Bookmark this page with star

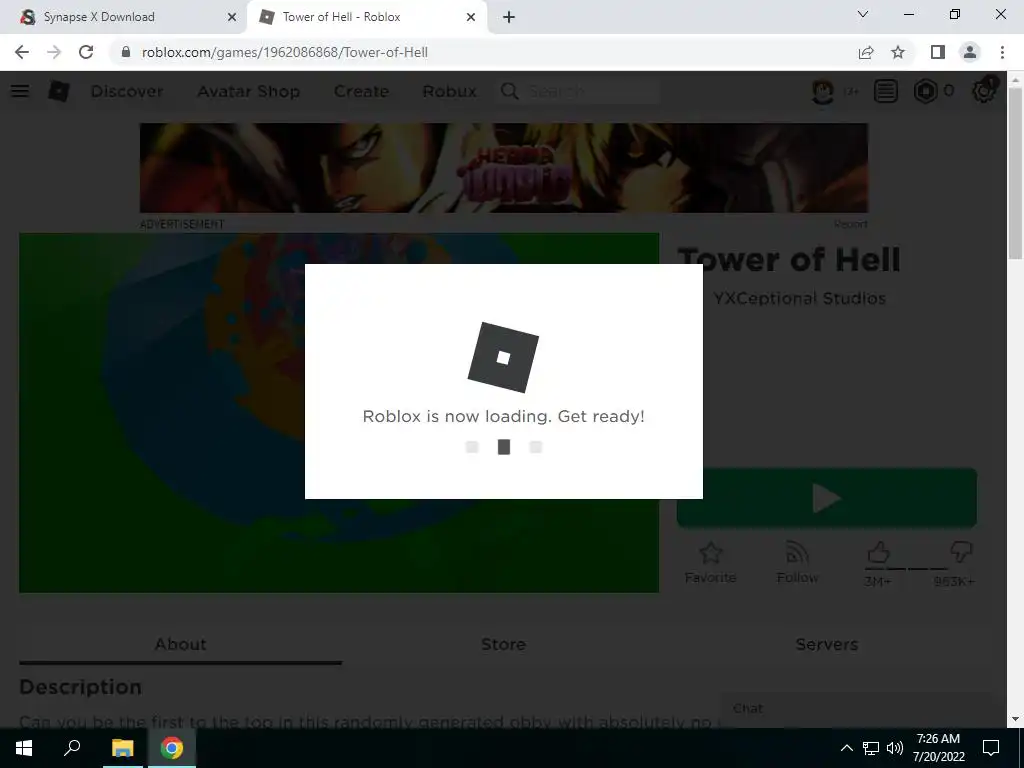point(898,52)
